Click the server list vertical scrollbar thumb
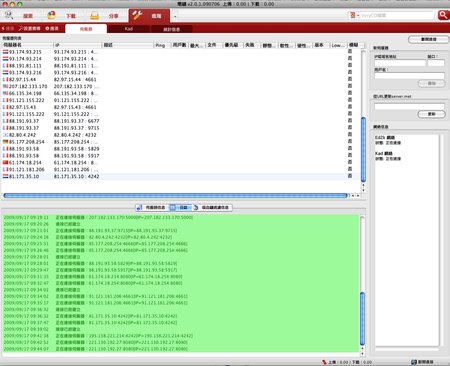The width and height of the screenshot is (450, 366). pos(363,149)
